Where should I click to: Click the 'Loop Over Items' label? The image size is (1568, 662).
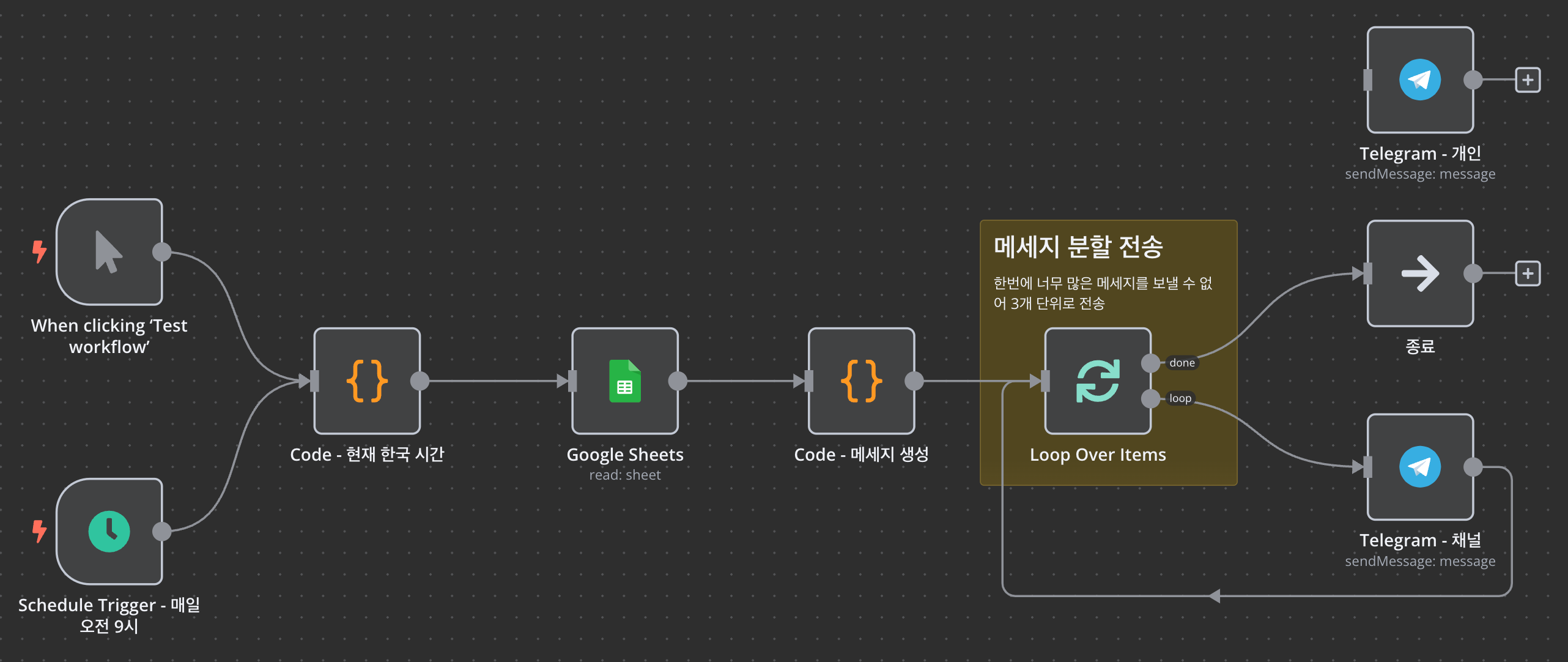click(1098, 455)
